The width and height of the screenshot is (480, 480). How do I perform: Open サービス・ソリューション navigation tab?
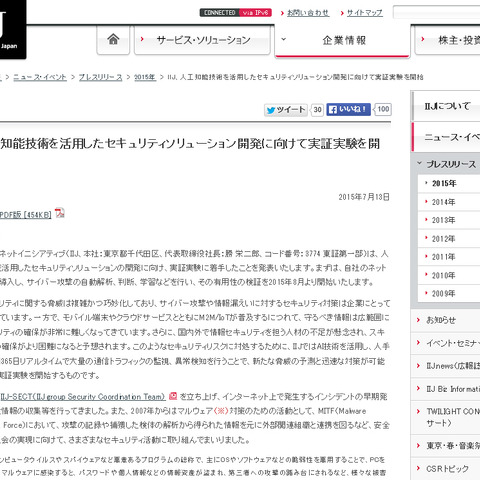[202, 40]
